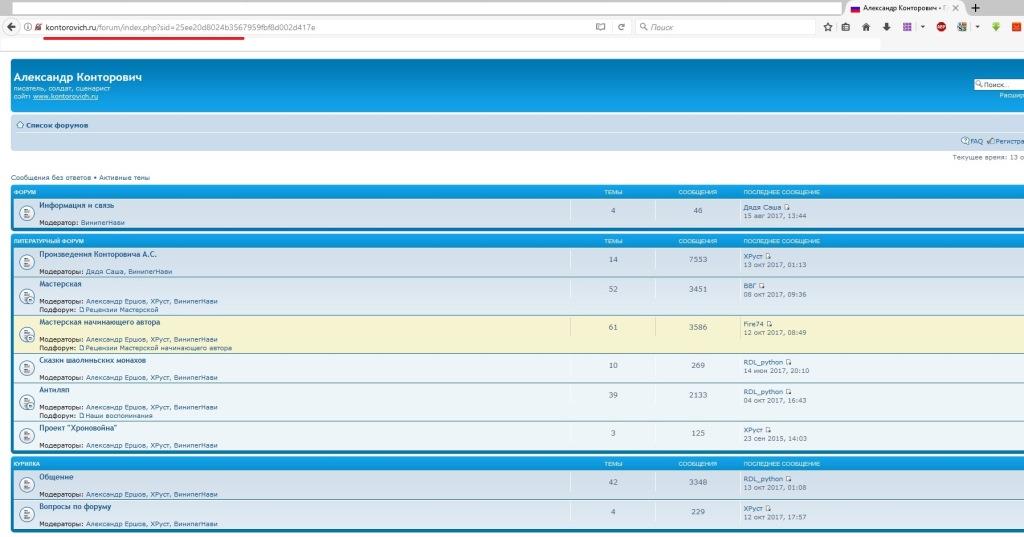
Task: Open subforum Рецензии Мастерской
Action: pos(121,310)
